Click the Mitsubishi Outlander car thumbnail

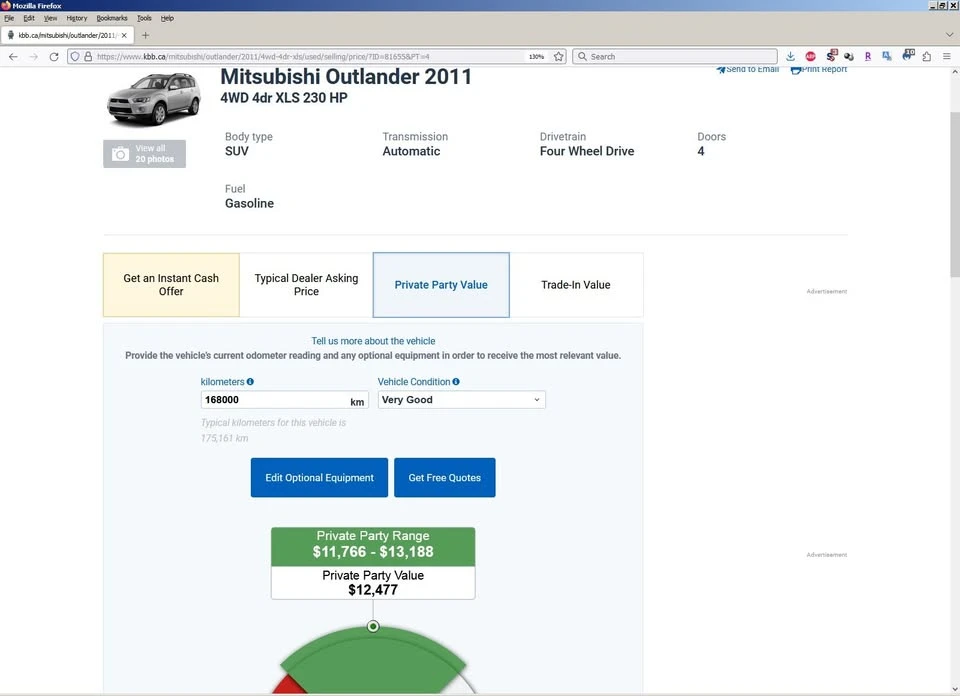point(154,98)
